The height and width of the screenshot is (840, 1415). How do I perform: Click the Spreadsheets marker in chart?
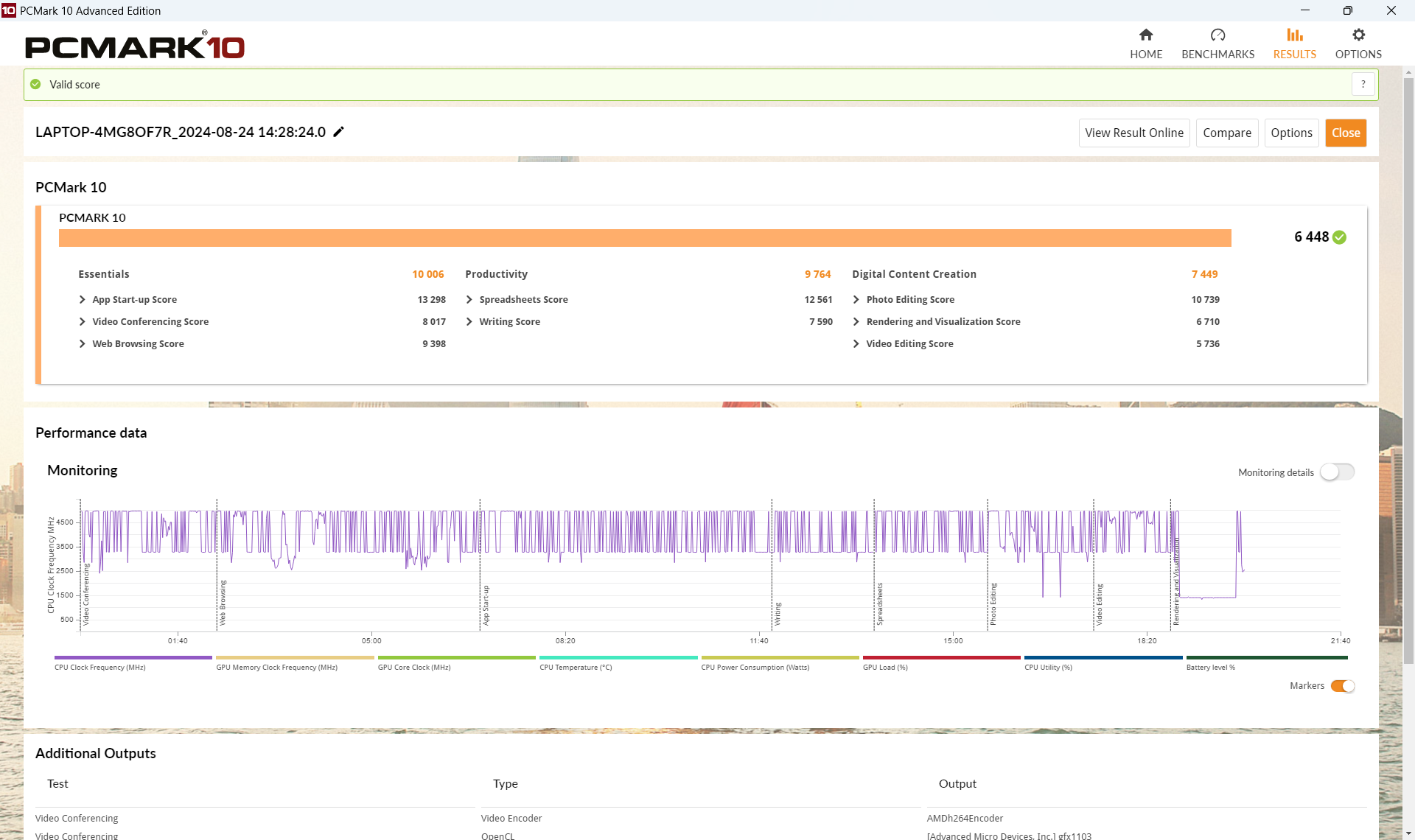coord(880,604)
